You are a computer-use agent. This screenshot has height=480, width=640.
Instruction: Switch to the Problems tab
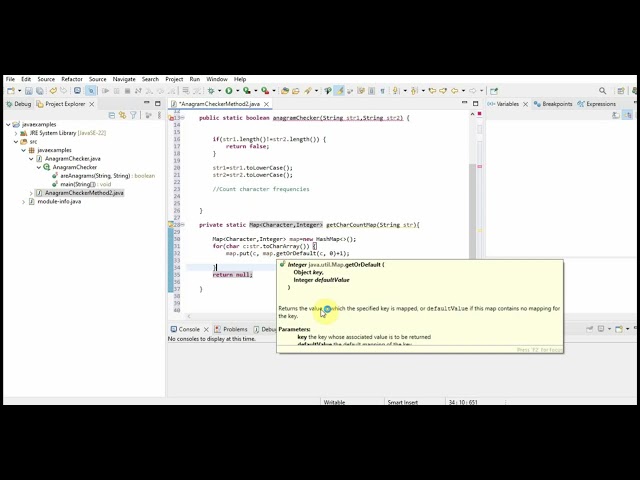click(x=231, y=329)
